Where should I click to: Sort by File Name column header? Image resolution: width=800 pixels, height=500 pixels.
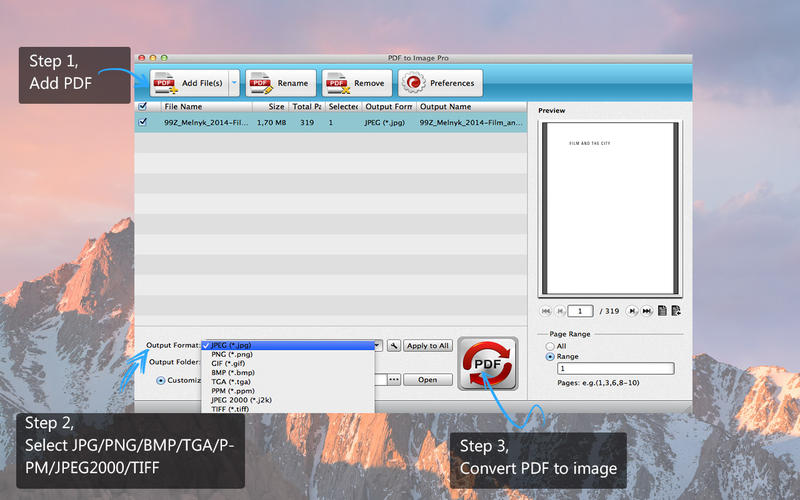coord(207,107)
